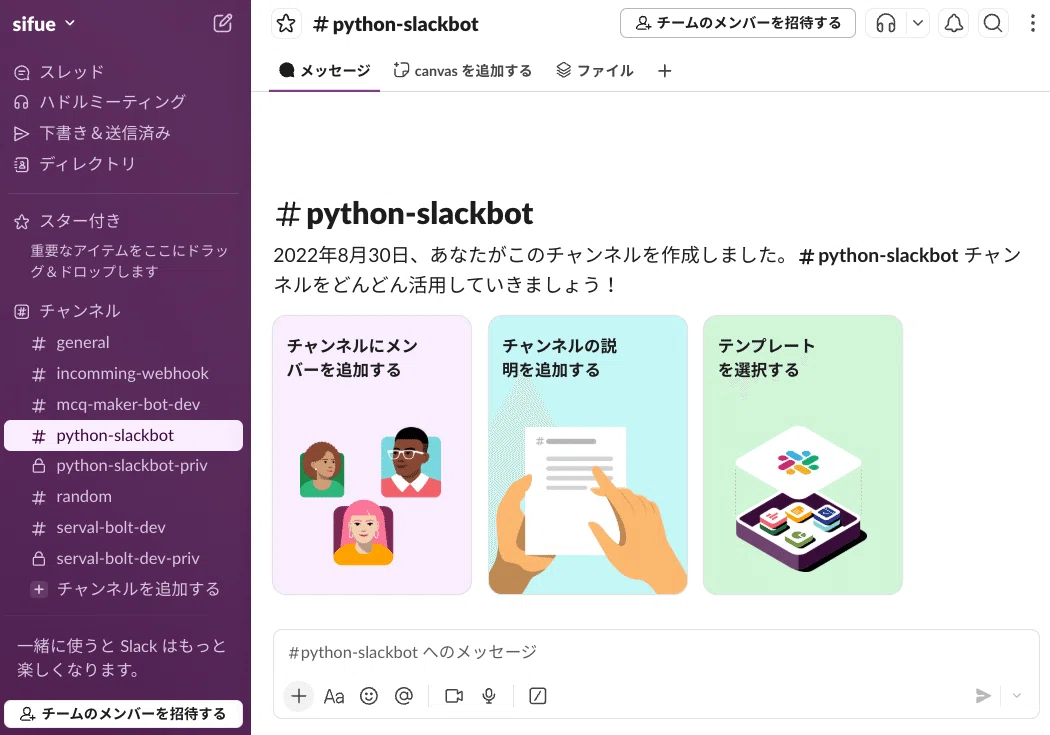Screen dimensions: 1050x735
Task: Click チャンネルを追加する in sidebar
Action: point(123,589)
